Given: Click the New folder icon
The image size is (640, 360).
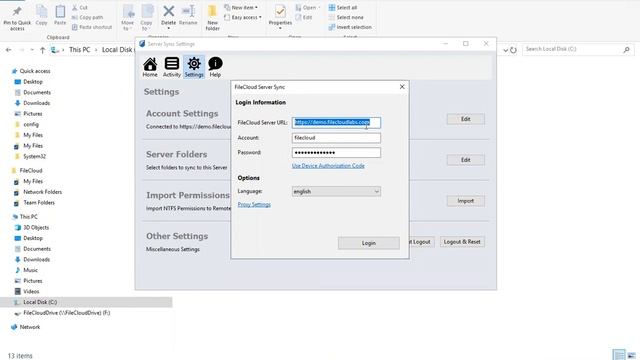Looking at the screenshot, I should pyautogui.click(x=213, y=18).
